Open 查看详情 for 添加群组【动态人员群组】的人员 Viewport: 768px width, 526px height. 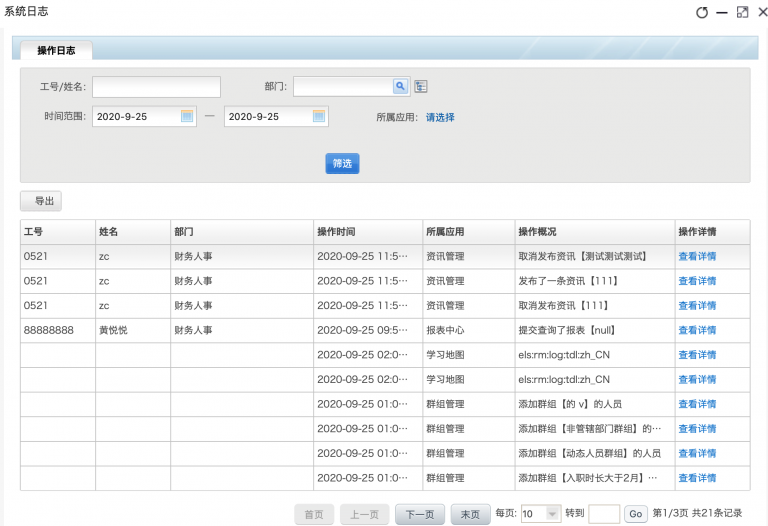tap(697, 454)
